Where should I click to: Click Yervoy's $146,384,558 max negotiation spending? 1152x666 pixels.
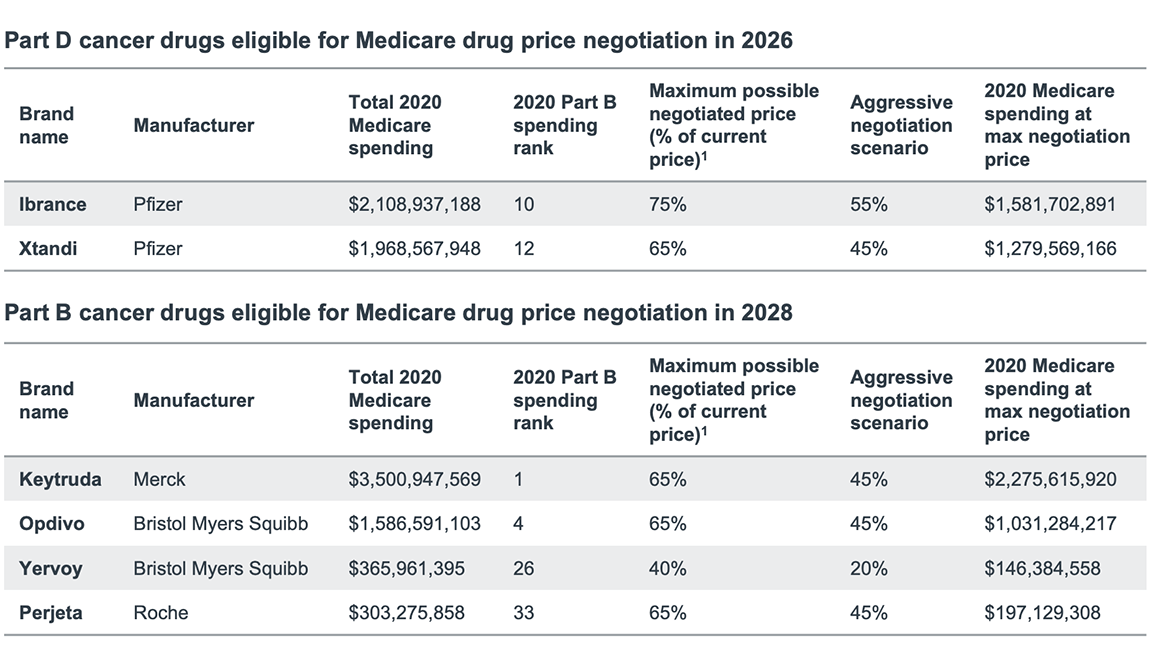[1042, 568]
